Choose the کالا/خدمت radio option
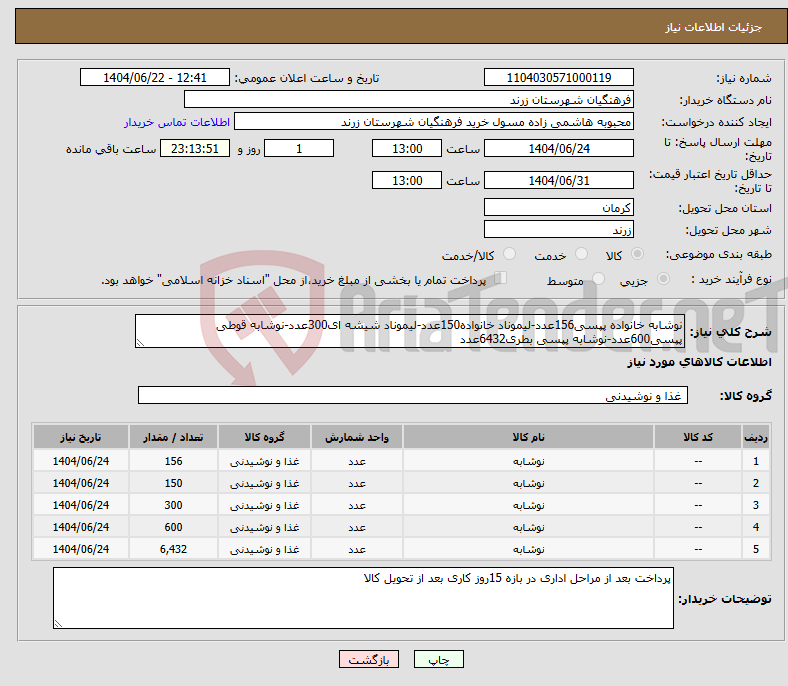 509,255
